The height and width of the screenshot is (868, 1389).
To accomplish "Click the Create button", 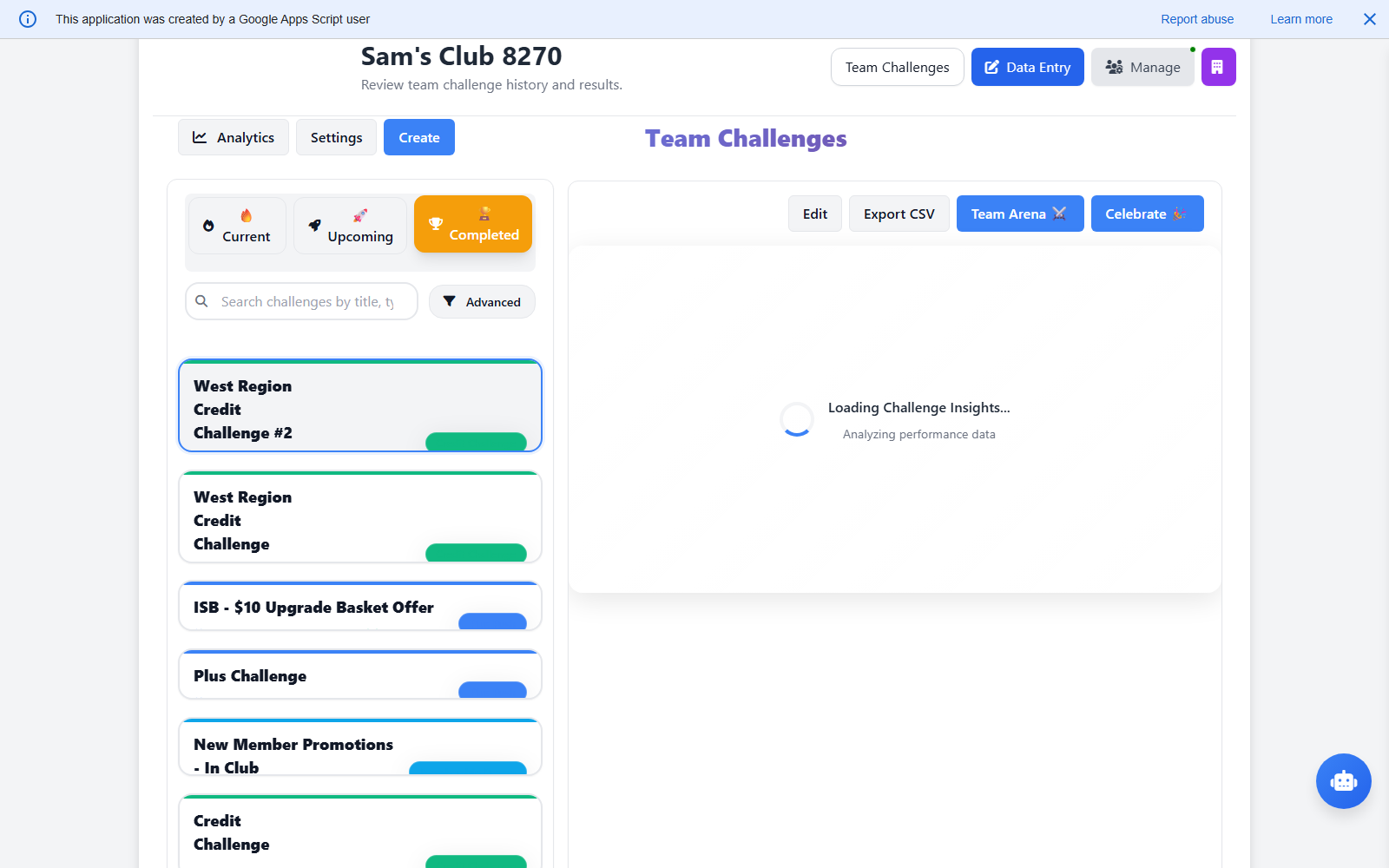I will [418, 136].
